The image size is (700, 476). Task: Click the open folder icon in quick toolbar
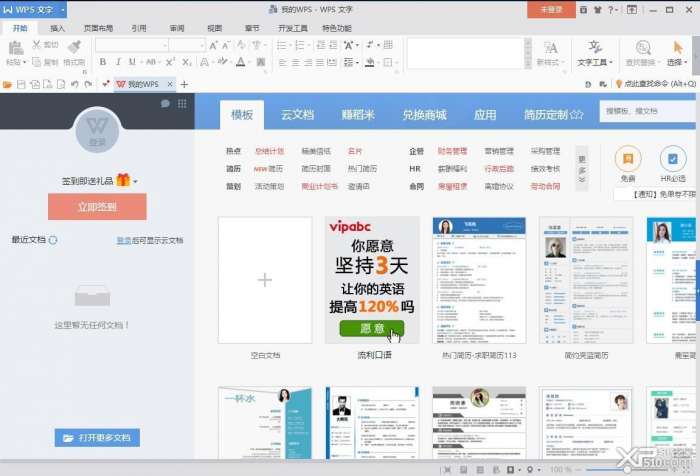point(7,84)
